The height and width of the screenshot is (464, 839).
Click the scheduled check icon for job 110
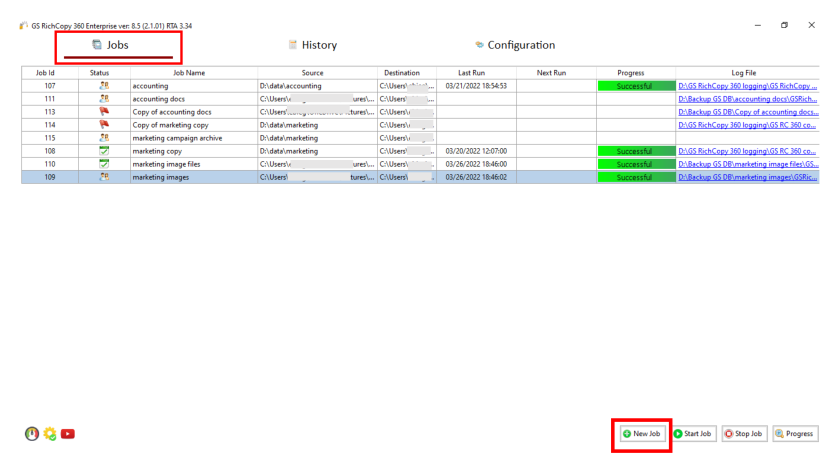tap(104, 164)
